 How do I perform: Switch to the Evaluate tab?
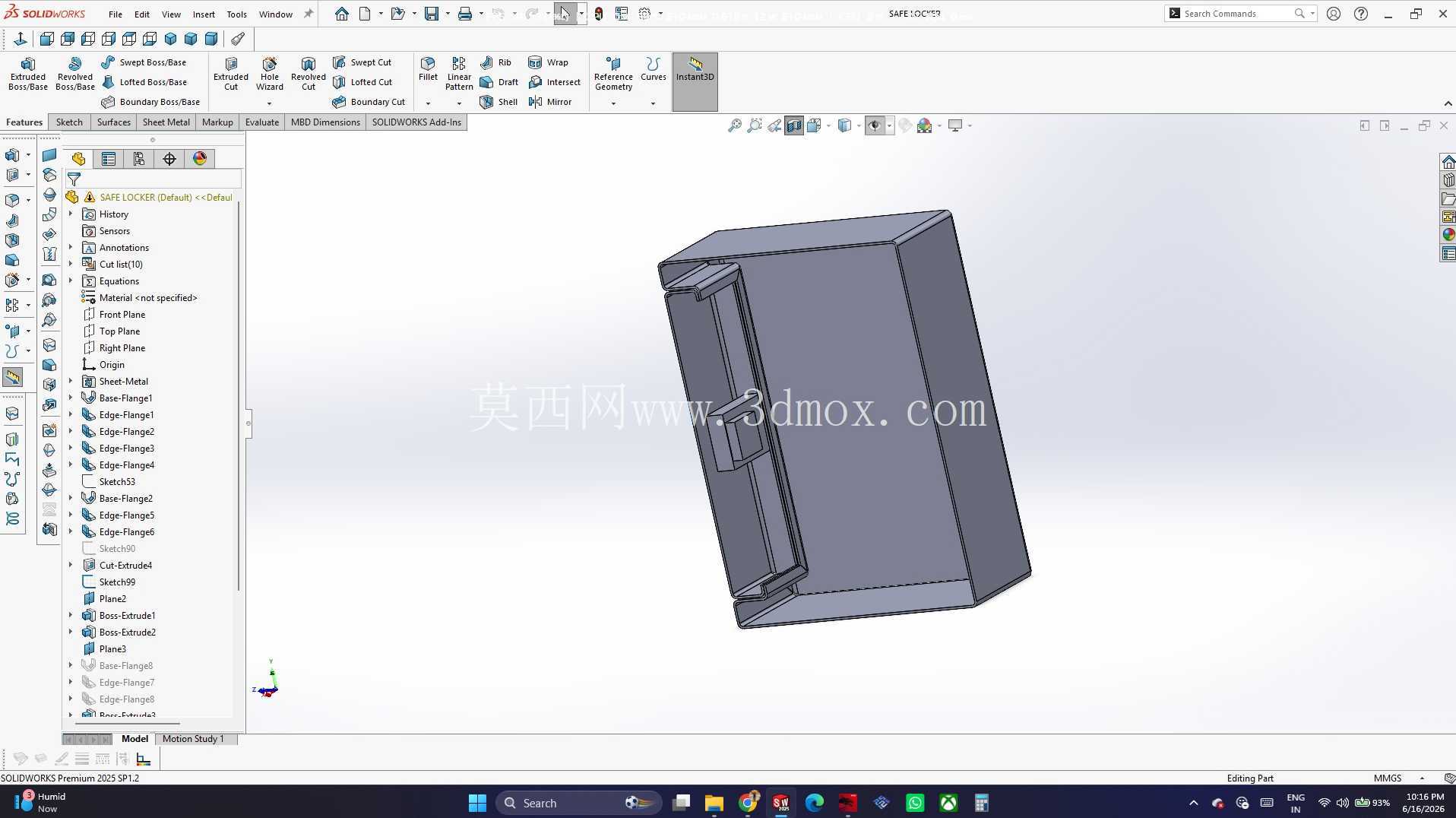tap(262, 122)
